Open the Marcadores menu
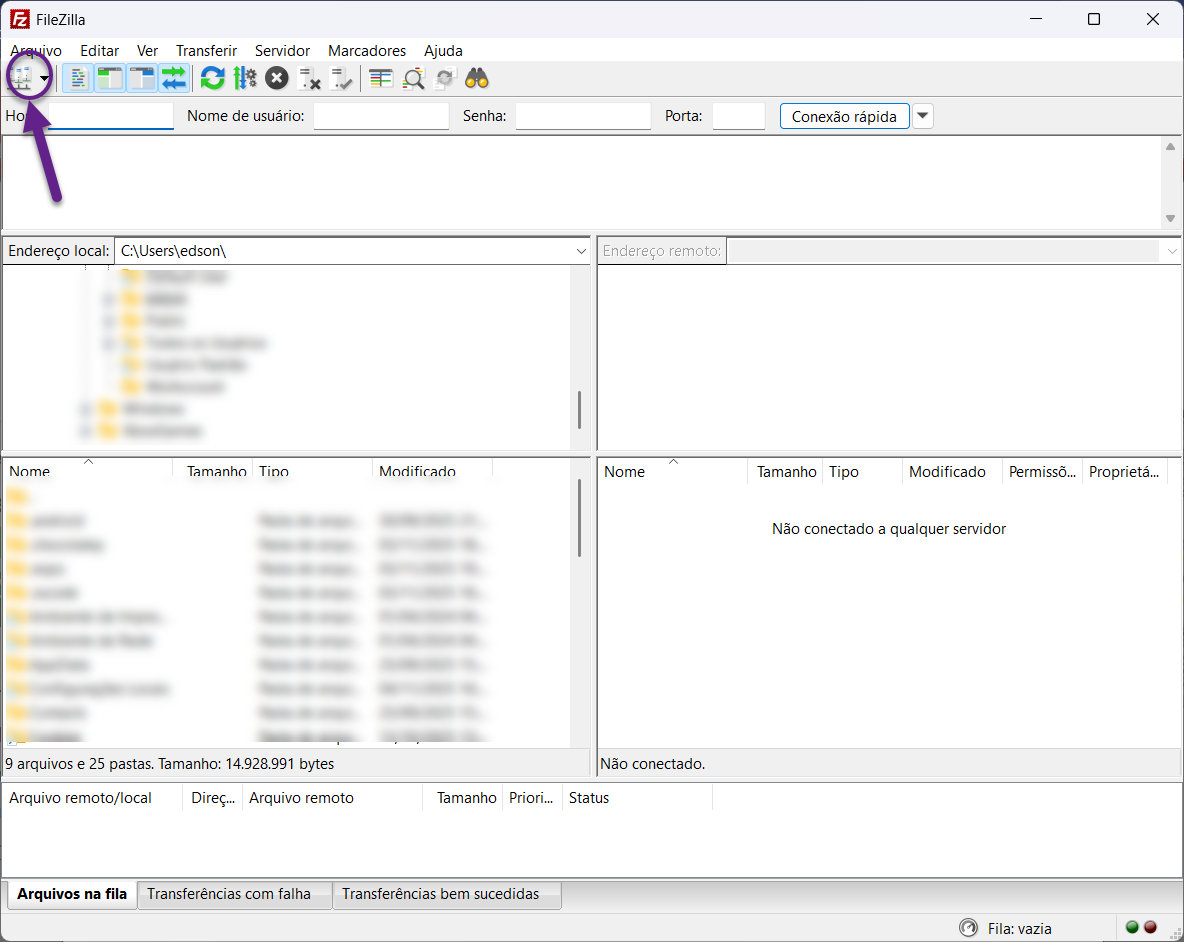 click(x=367, y=50)
